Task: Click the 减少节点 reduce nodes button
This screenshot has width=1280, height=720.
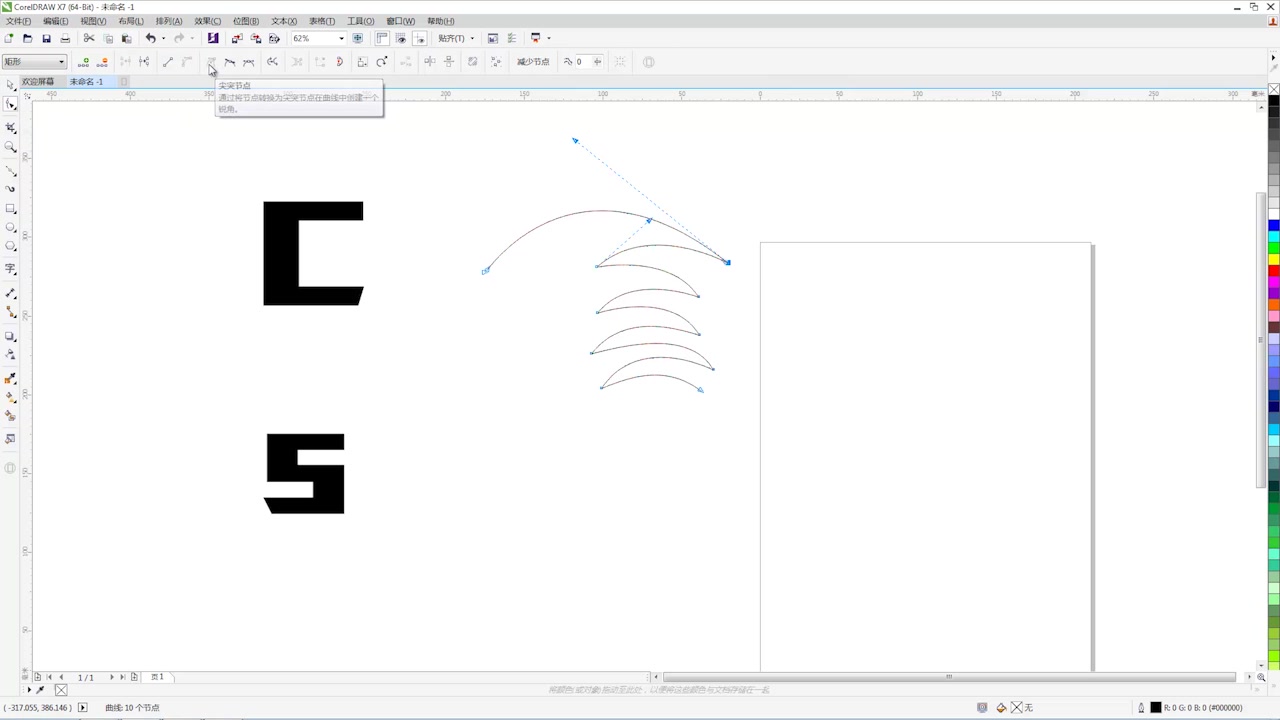Action: click(533, 62)
